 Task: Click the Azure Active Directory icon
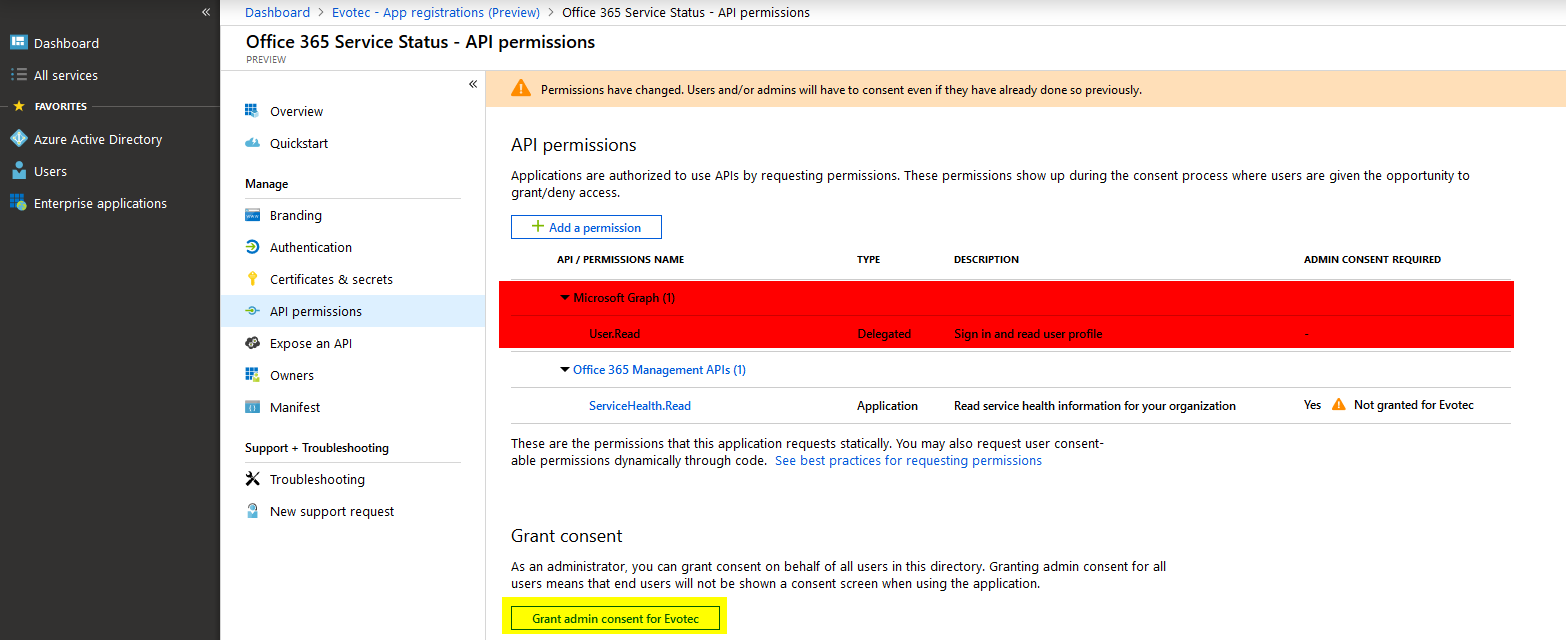18,139
